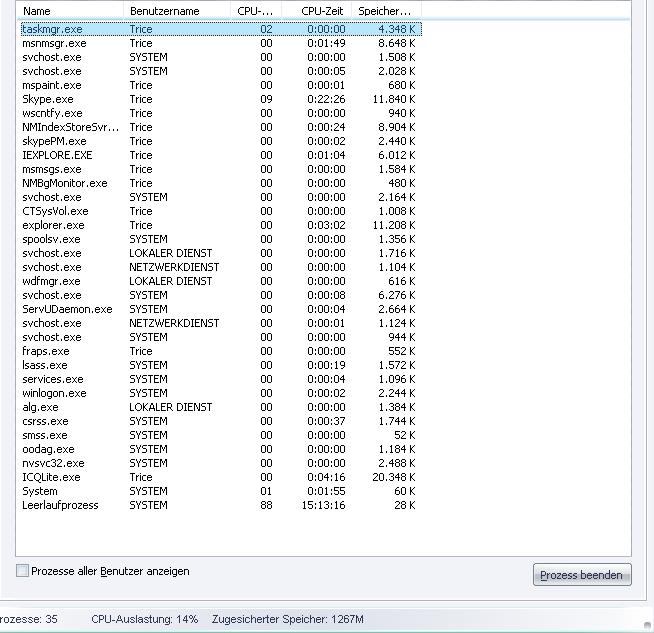This screenshot has height=633, width=654.
Task: Click the svchost.exe row with 1.508 K
Action: pyautogui.click(x=221, y=57)
